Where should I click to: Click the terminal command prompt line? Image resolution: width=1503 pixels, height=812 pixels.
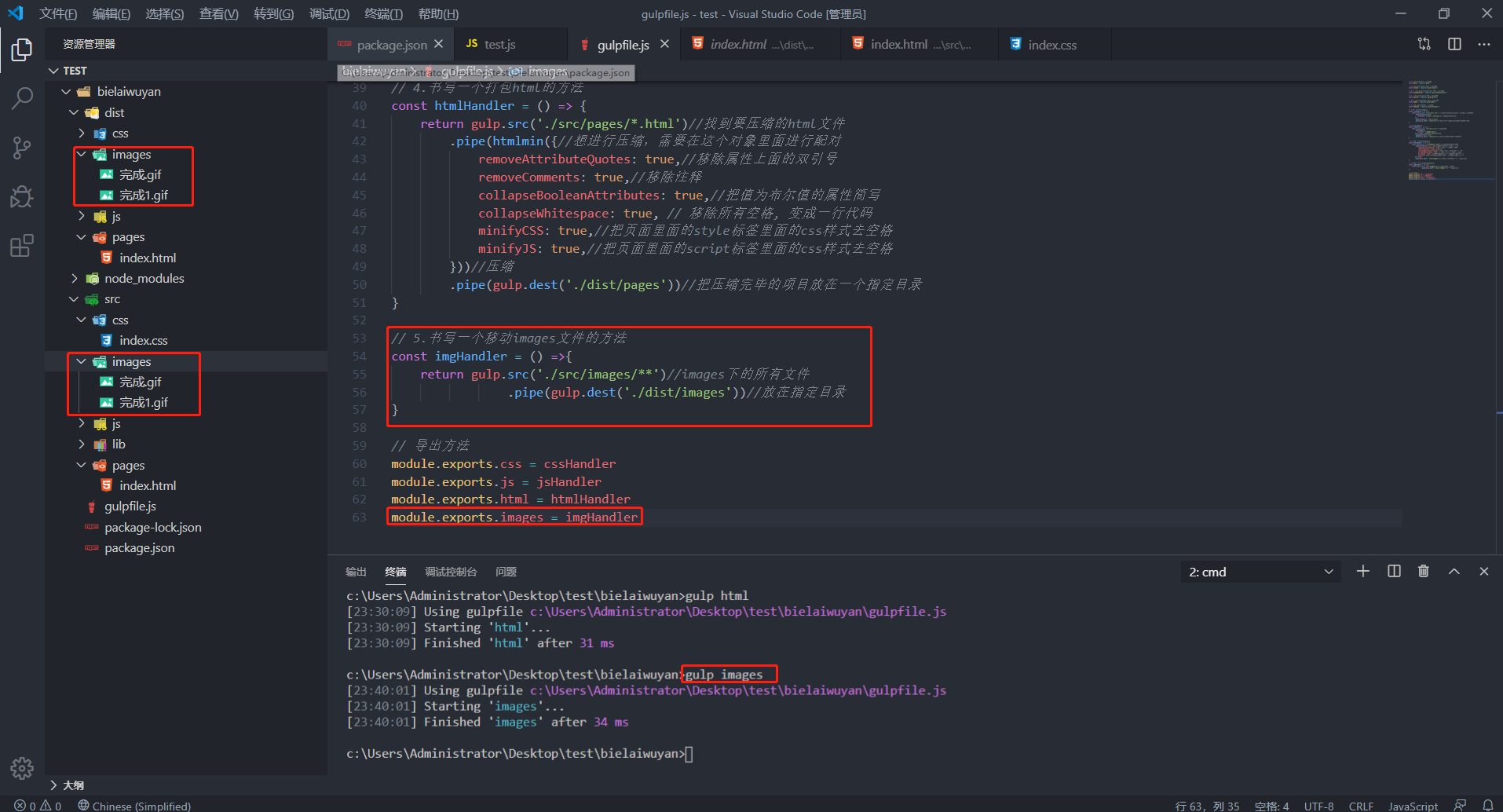pyautogui.click(x=519, y=754)
